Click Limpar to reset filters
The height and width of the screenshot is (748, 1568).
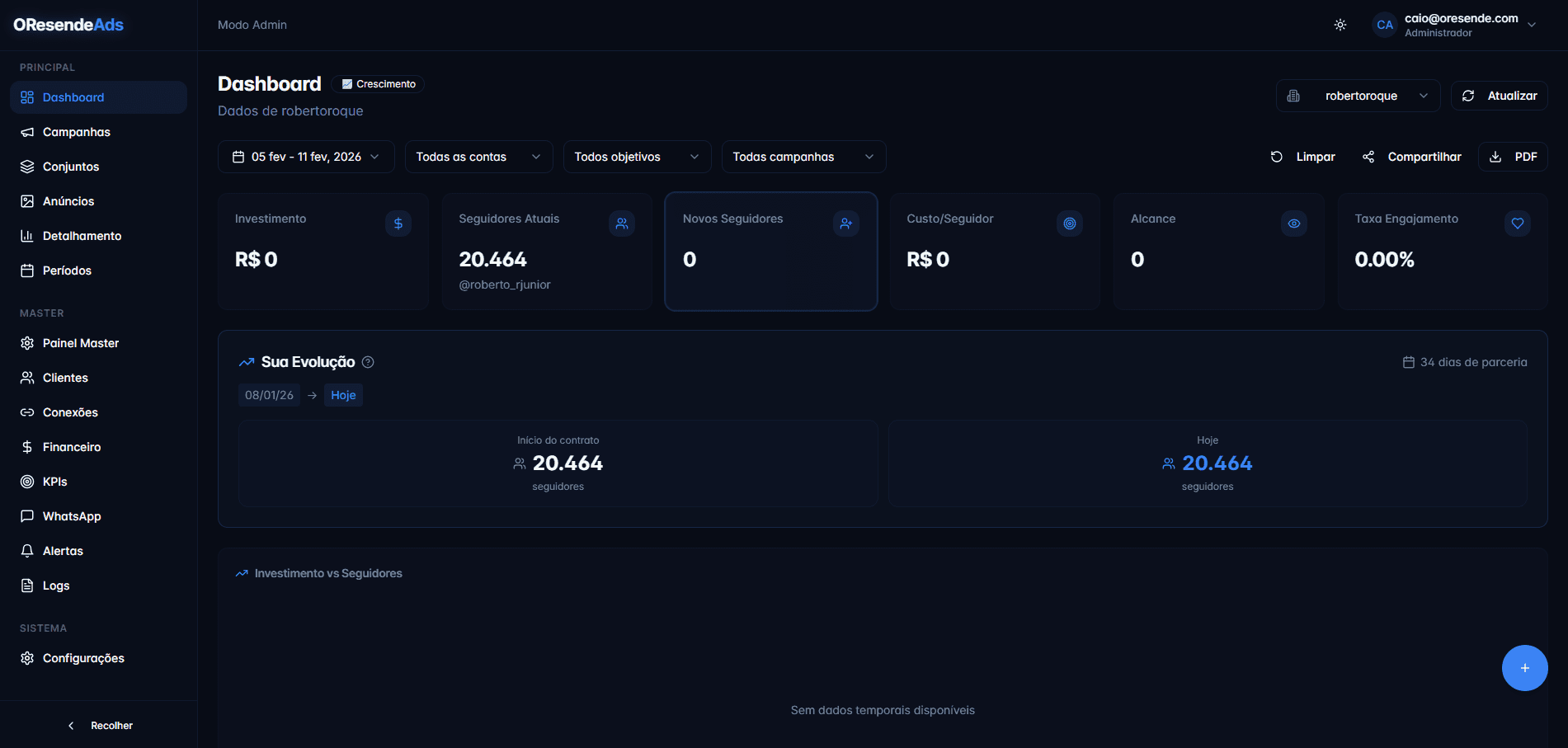point(1302,157)
